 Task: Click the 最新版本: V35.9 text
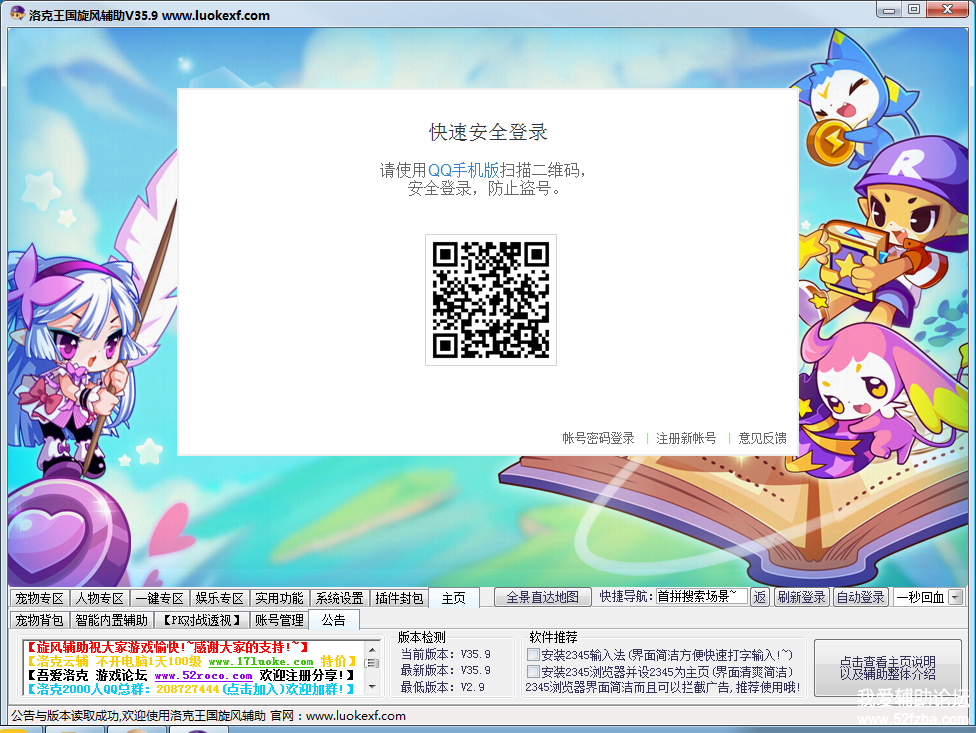pos(446,670)
